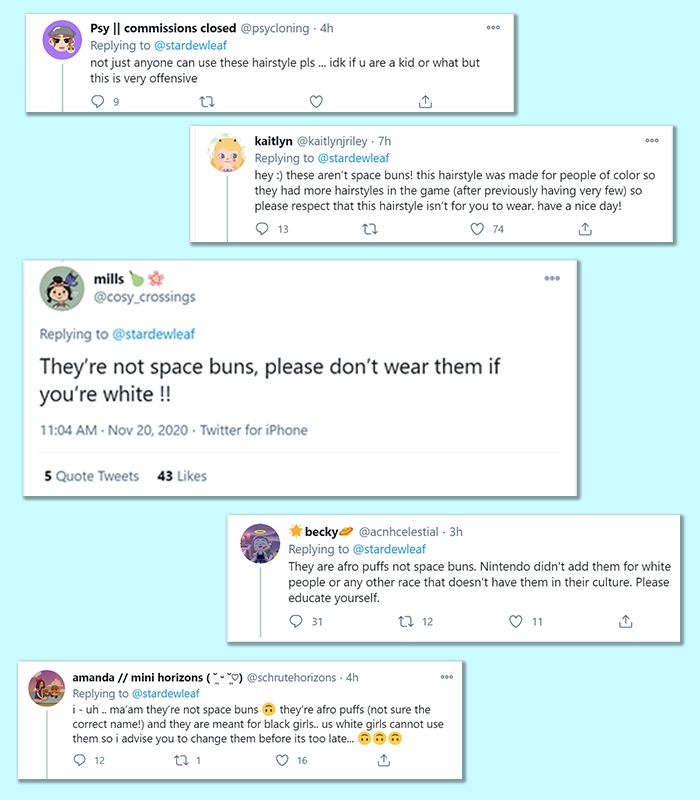Open more options on kaitlyn's tweet
This screenshot has height=800, width=700.
click(652, 141)
